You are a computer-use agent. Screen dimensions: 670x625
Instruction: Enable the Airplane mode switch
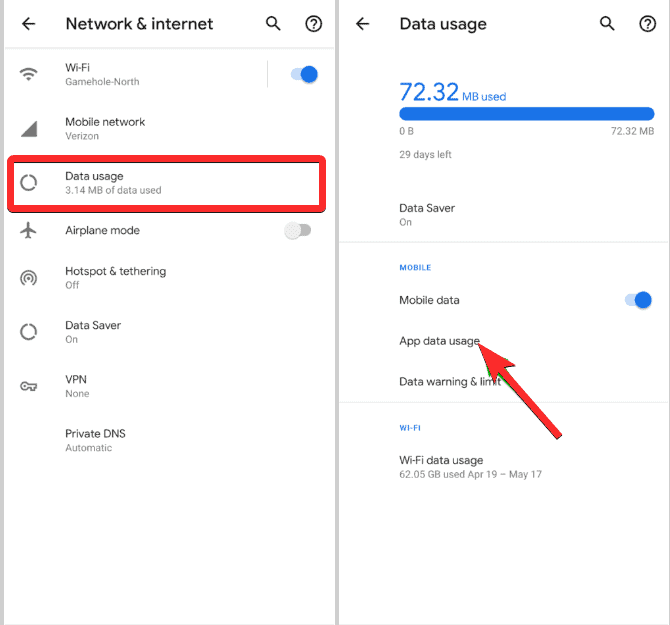tap(298, 231)
